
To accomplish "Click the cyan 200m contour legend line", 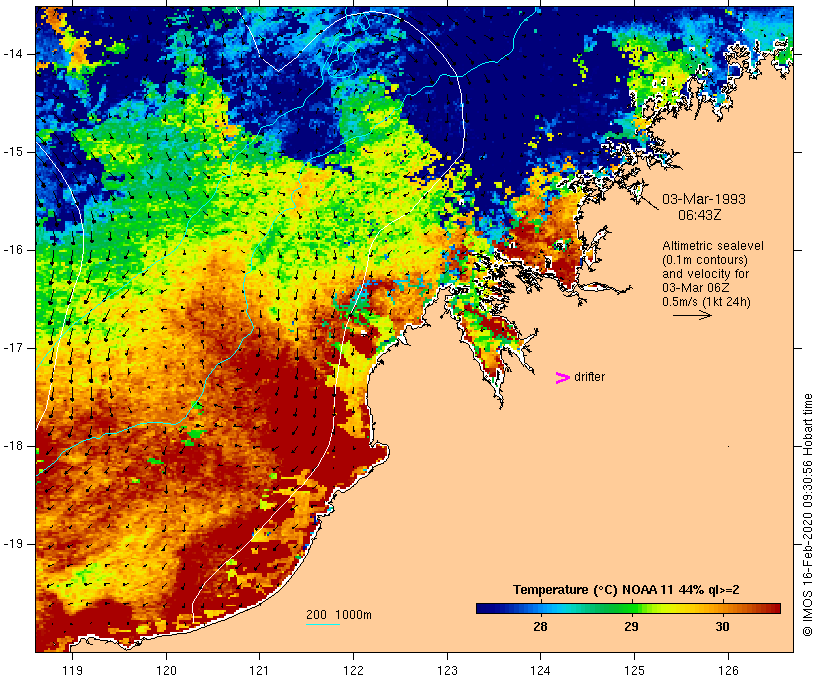I will (x=322, y=624).
